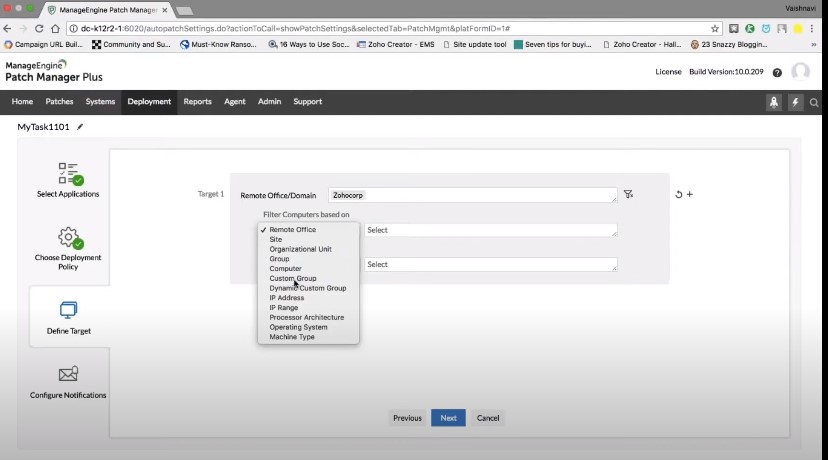Screen dimensions: 828x460
Task: Click the ManageEngine Patch Manager Plus logo
Action: (54, 71)
